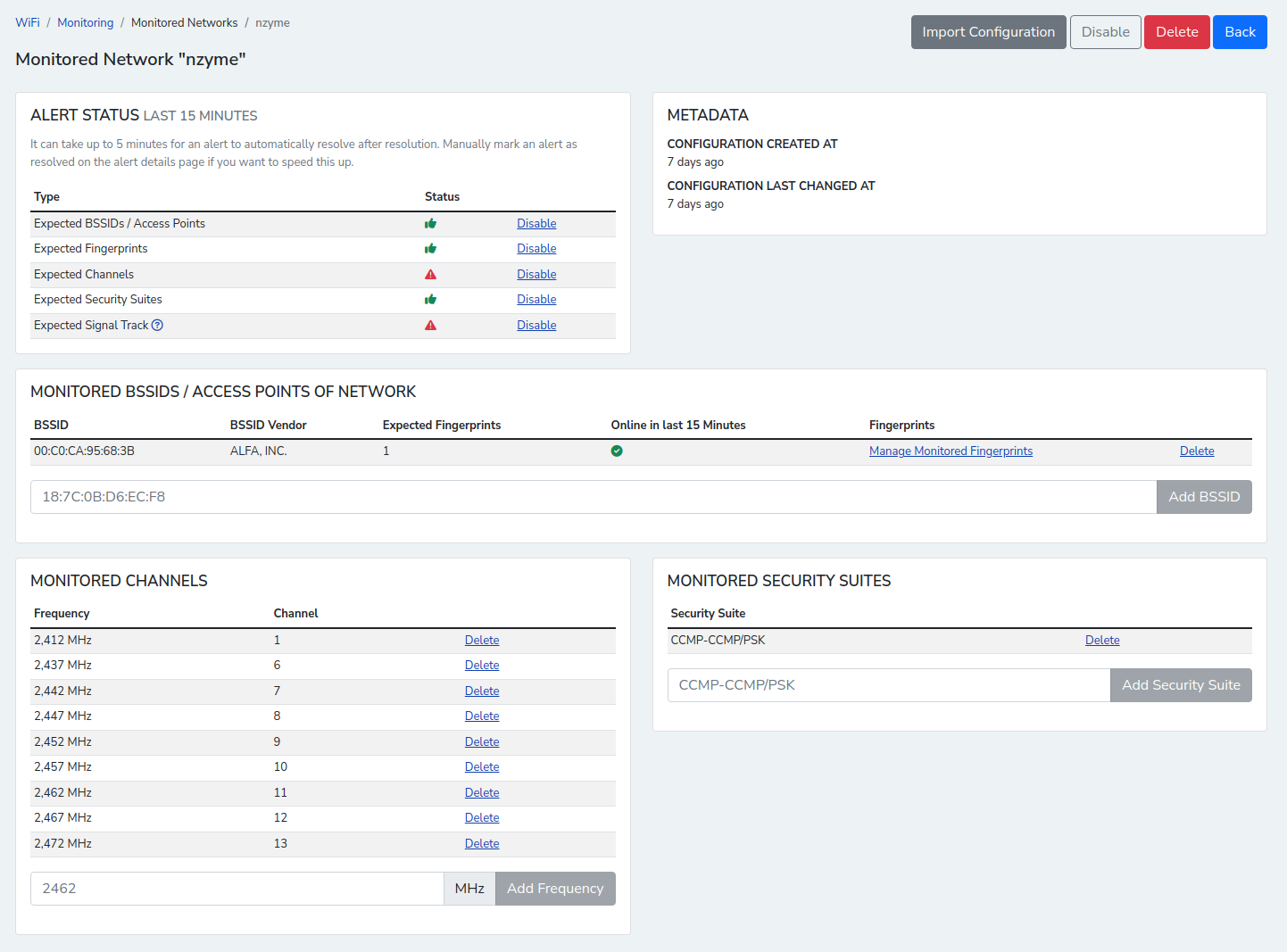1287x952 pixels.
Task: Click warning triangle icon for Expected Channels
Action: point(430,275)
